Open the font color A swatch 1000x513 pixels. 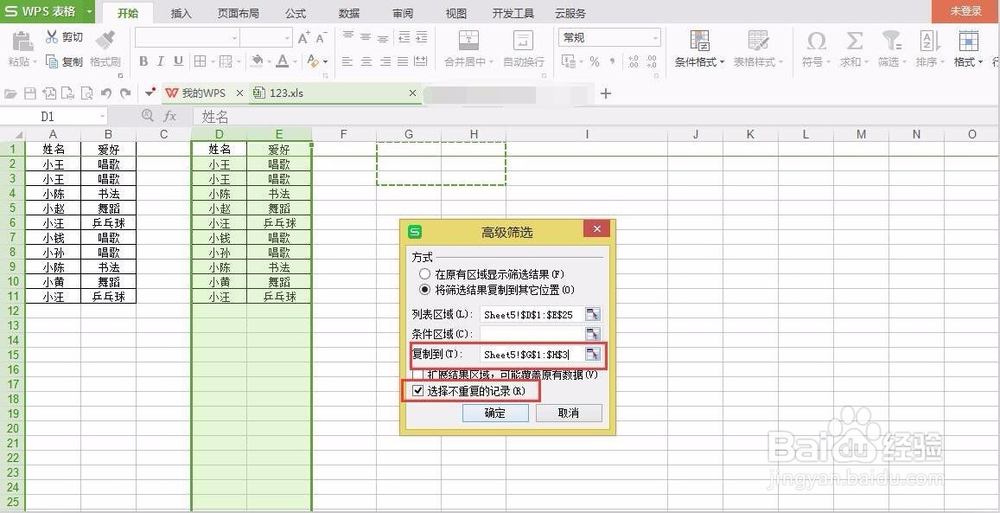coord(282,61)
